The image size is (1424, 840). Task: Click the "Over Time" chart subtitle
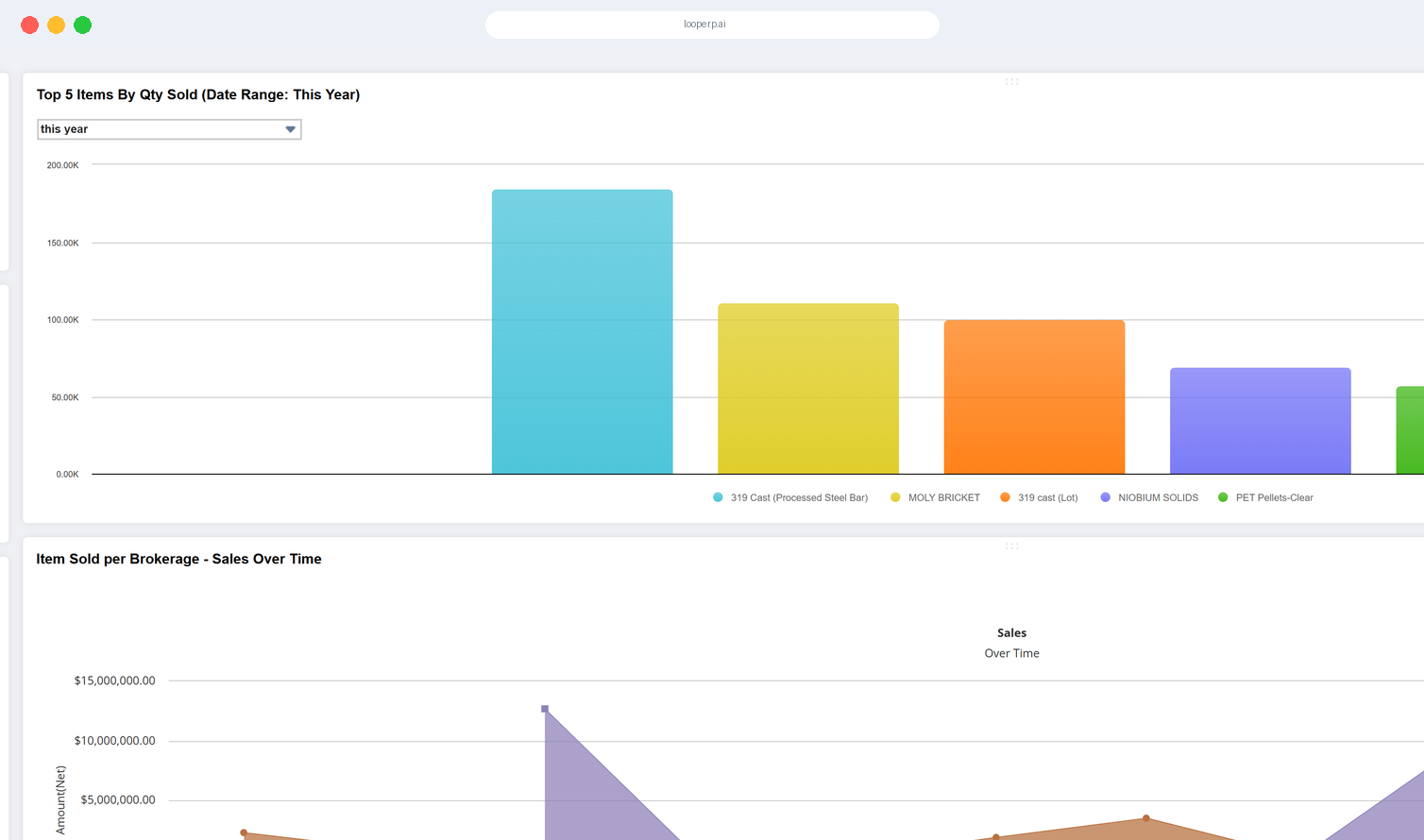coord(1011,653)
